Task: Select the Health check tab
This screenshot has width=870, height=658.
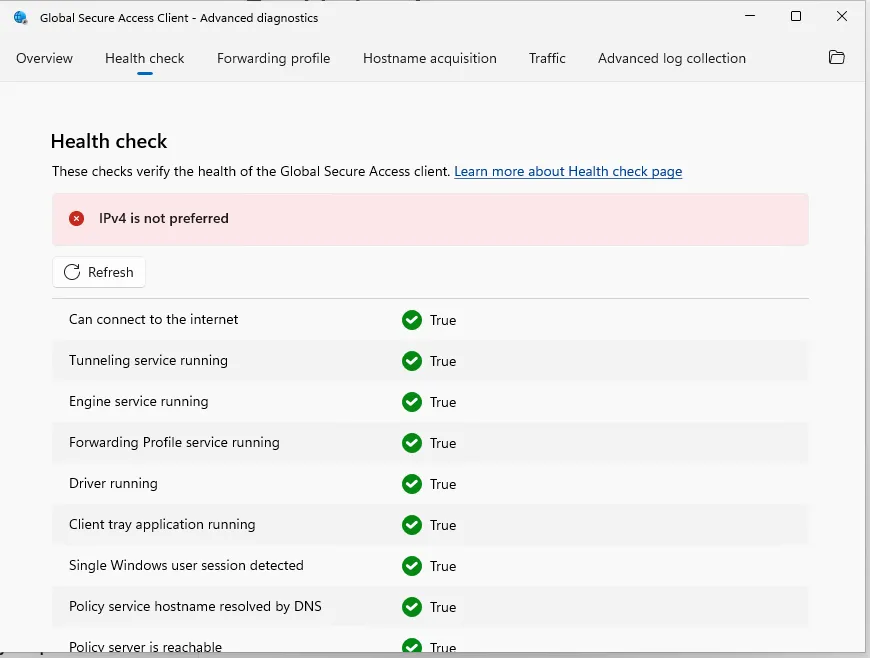Action: point(144,58)
